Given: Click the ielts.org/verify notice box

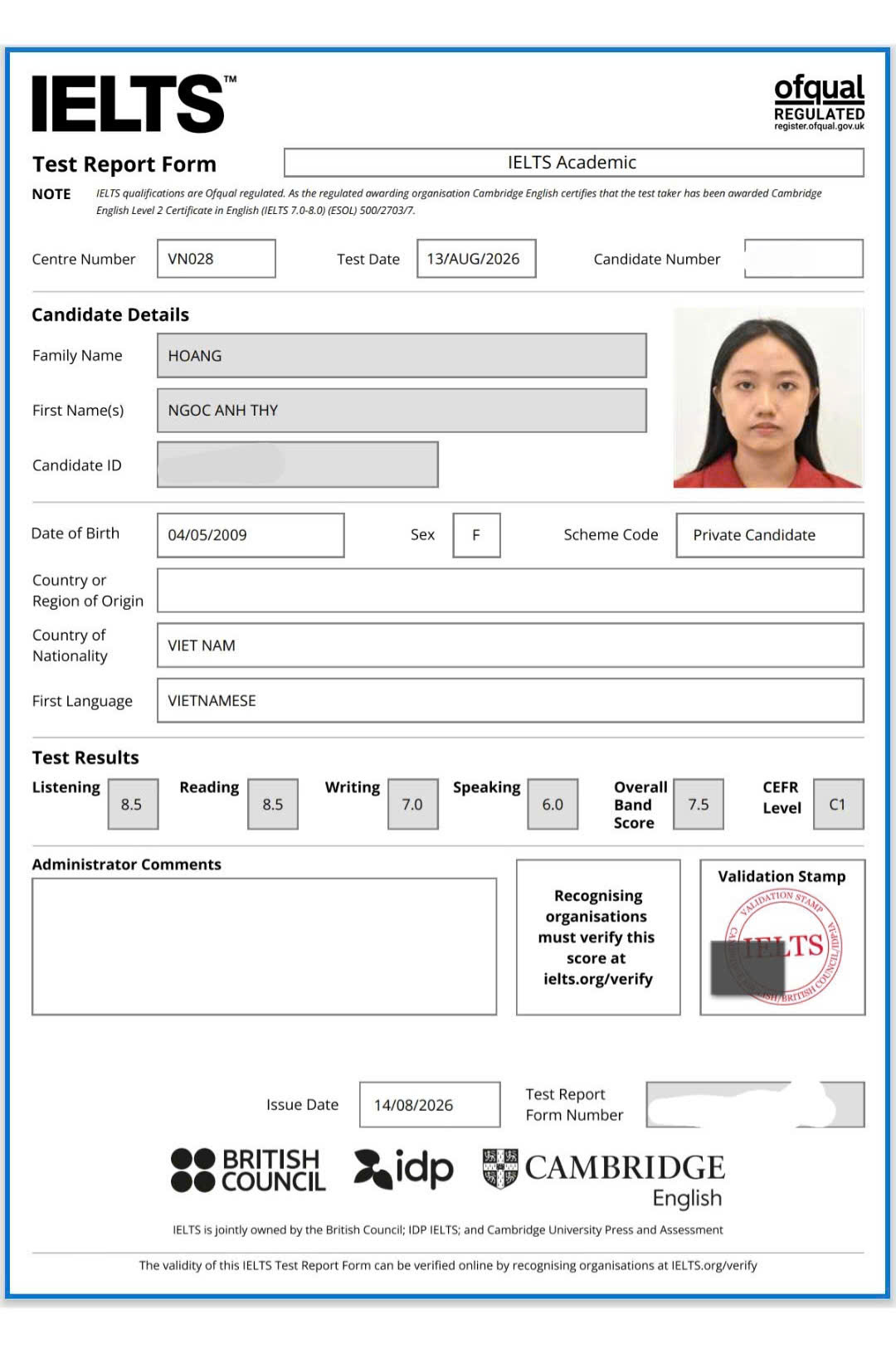Looking at the screenshot, I should click(x=598, y=937).
